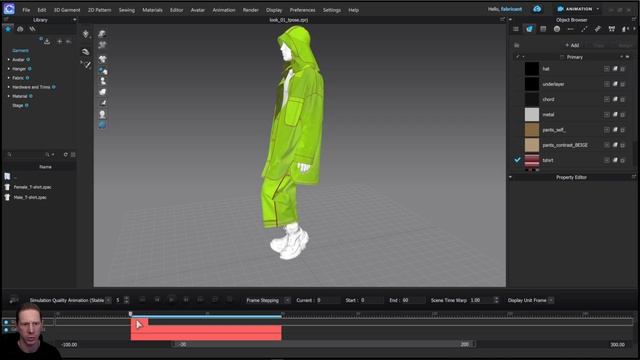
Task: Open the File menu
Action: click(26, 10)
